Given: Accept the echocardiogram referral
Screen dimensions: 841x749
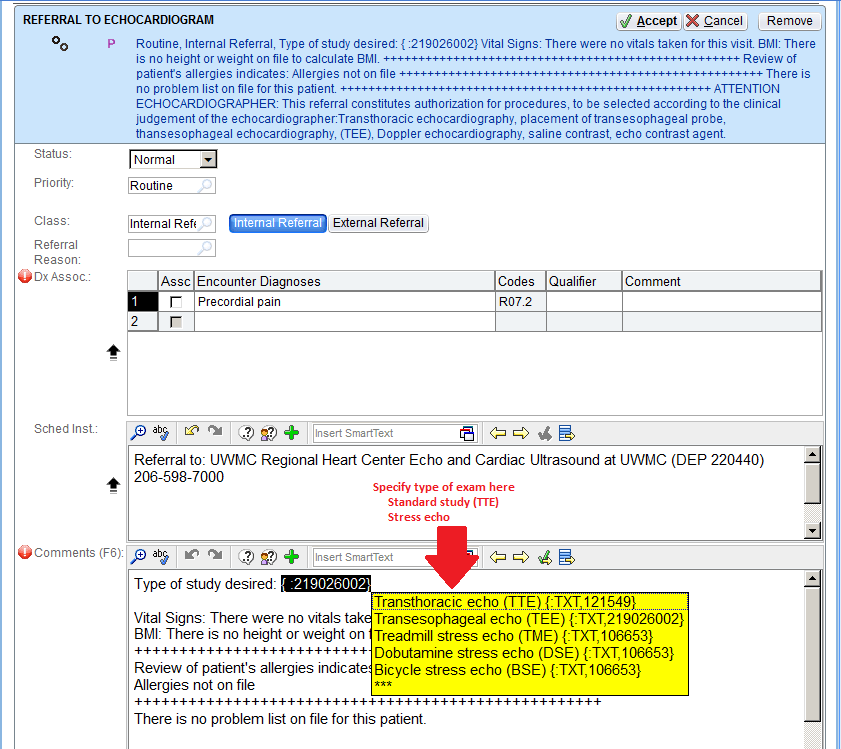Looking at the screenshot, I should coord(648,21).
